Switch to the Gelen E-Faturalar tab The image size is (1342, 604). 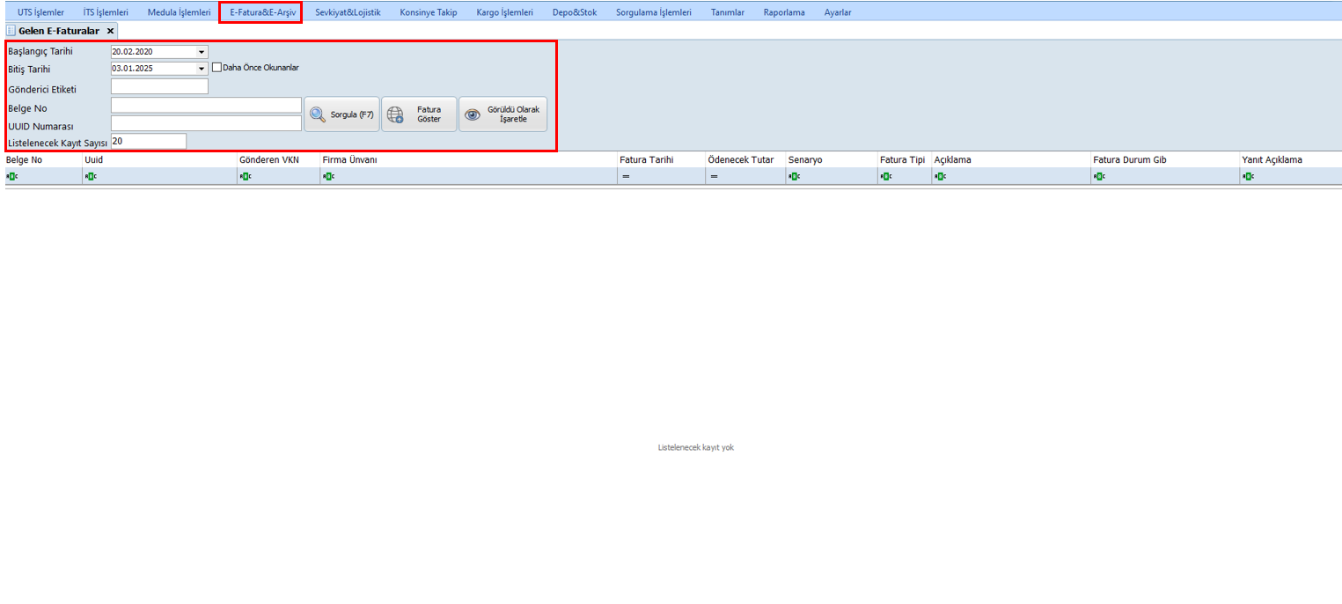(58, 31)
